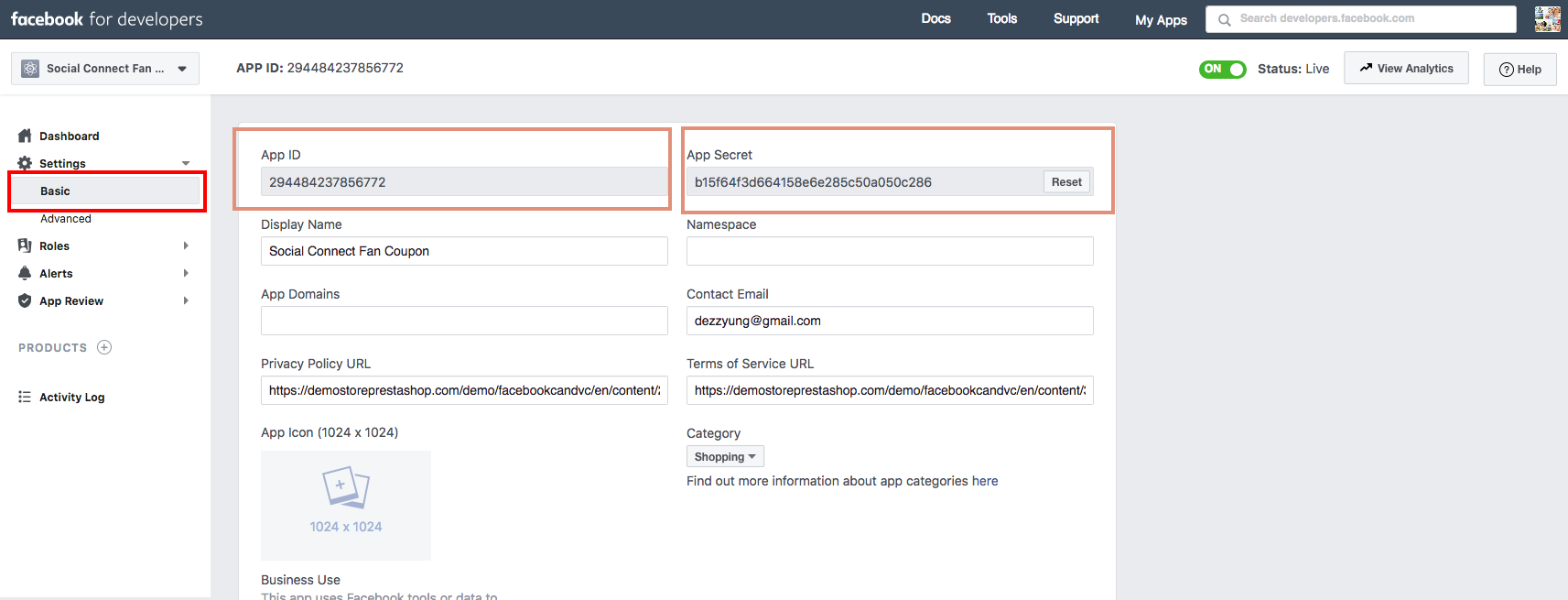Screen dimensions: 1568x600
Task: Expand the Roles submenu arrow
Action: (x=186, y=245)
